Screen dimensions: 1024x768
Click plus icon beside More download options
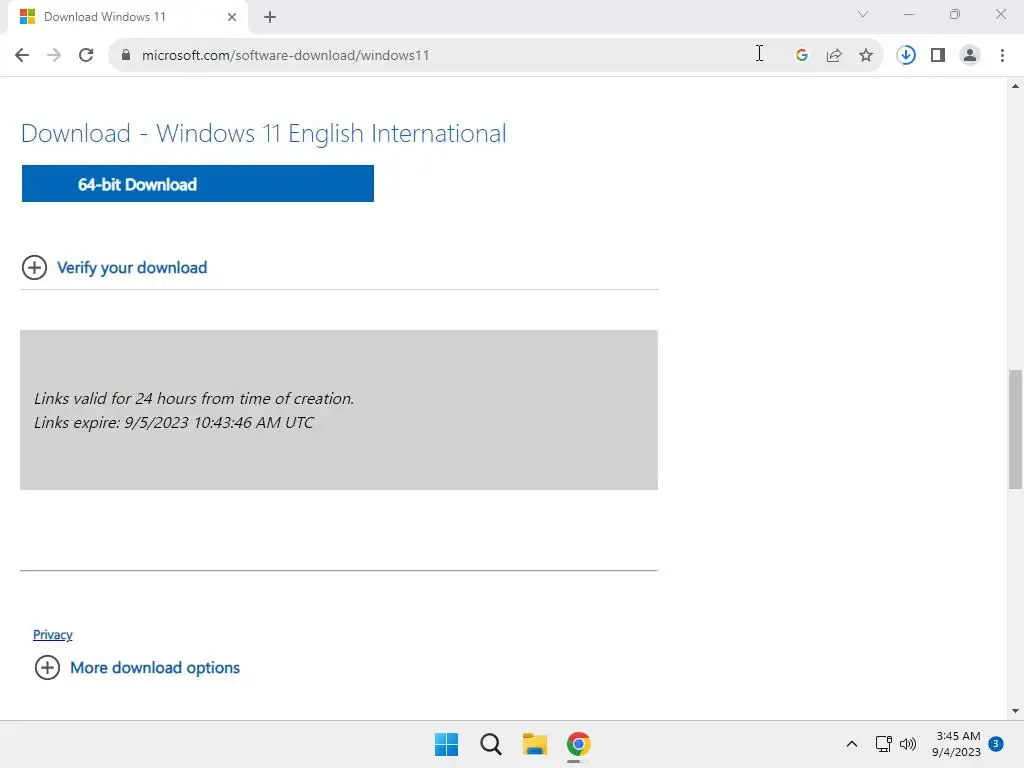click(47, 667)
